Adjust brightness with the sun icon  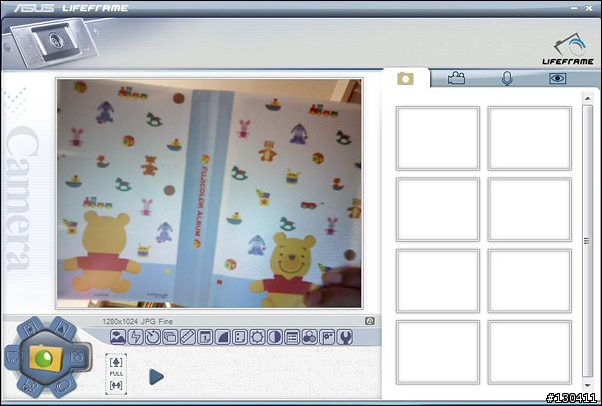(x=257, y=337)
